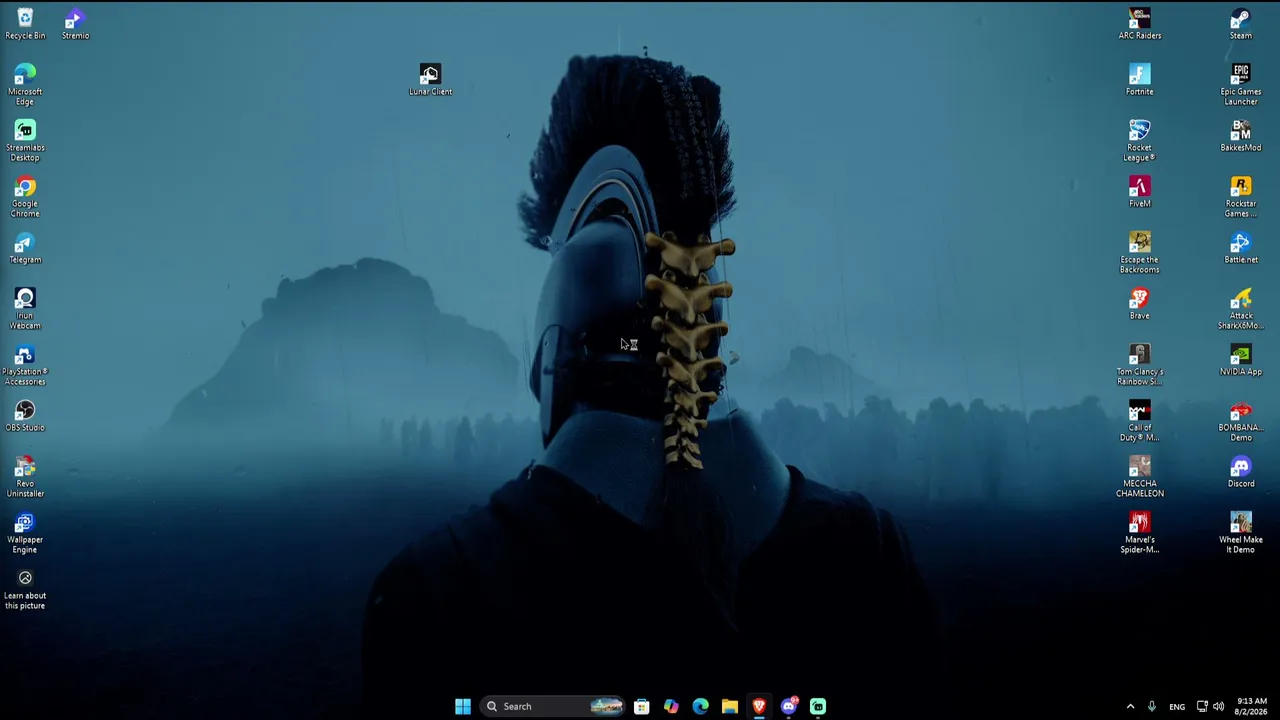This screenshot has height=720, width=1280.
Task: Select the Recycle Bin desktop icon
Action: [25, 24]
